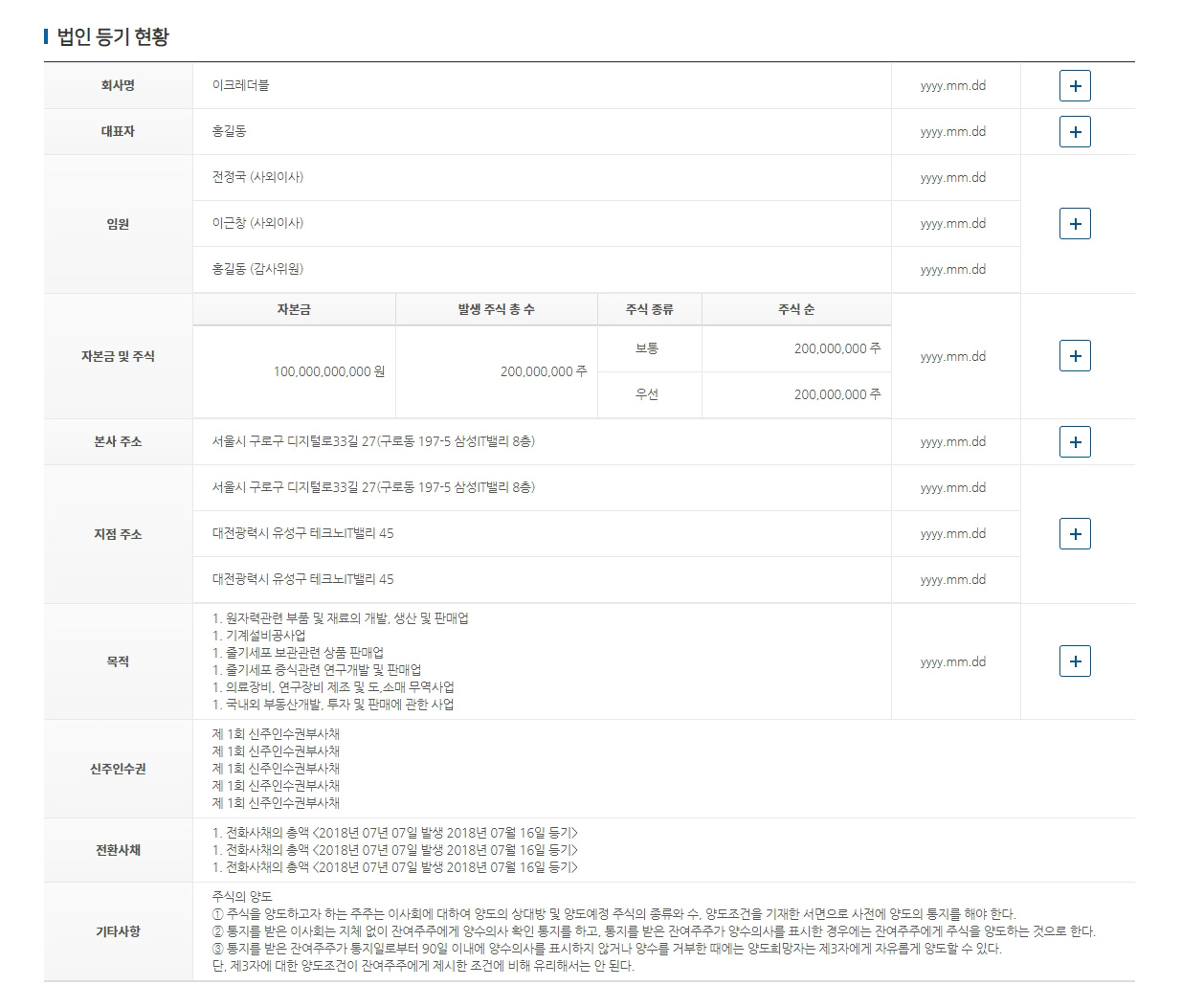Screen dimensions: 1182x1008
Task: Expand the 자본금 및 주식 row details
Action: tap(1075, 355)
